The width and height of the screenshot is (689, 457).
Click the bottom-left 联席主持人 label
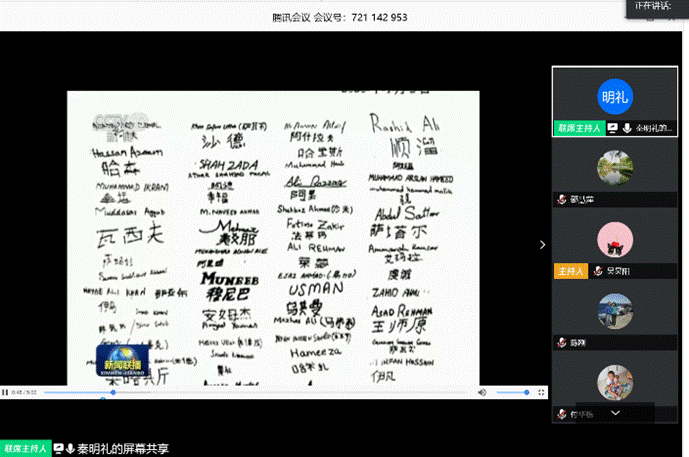pos(25,449)
